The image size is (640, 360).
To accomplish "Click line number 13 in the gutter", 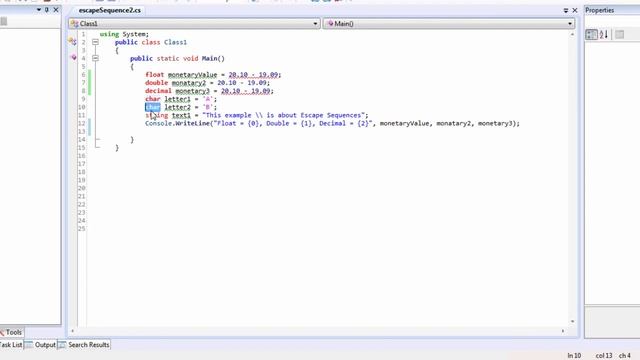I will pyautogui.click(x=82, y=131).
